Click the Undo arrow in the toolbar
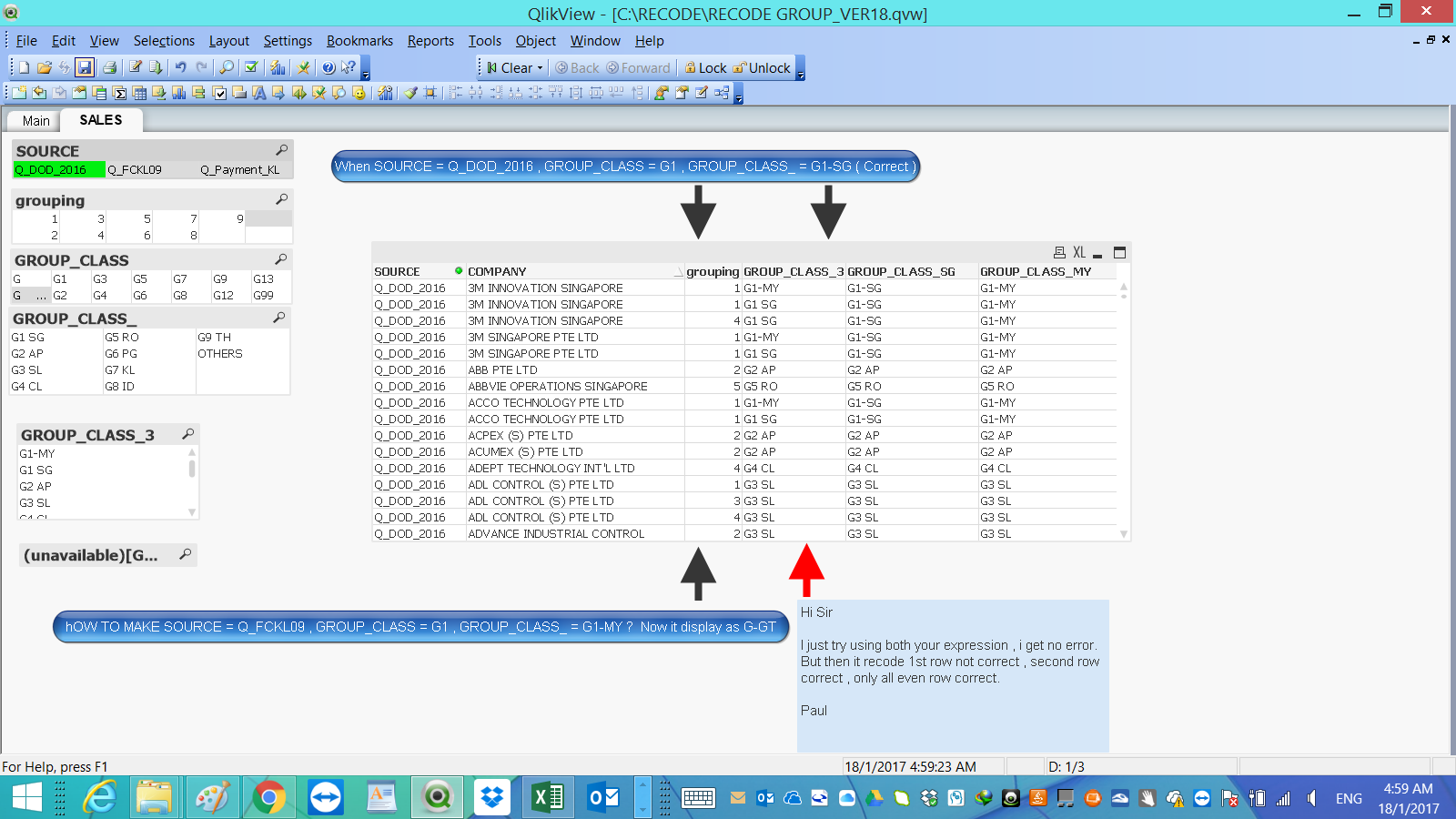 pos(180,67)
